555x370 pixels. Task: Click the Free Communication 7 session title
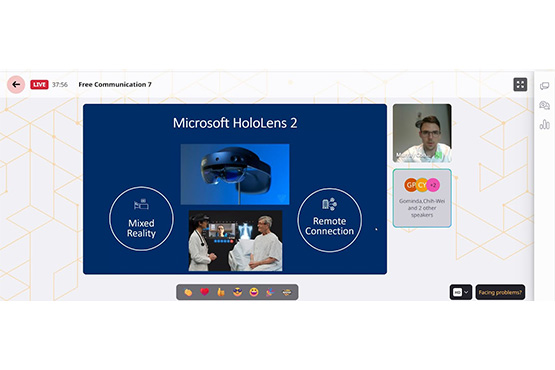click(115, 85)
